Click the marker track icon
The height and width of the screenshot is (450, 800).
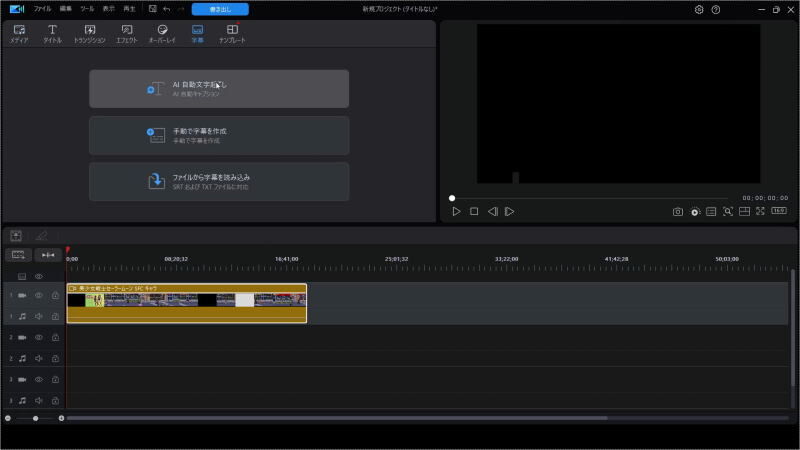[x=22, y=277]
